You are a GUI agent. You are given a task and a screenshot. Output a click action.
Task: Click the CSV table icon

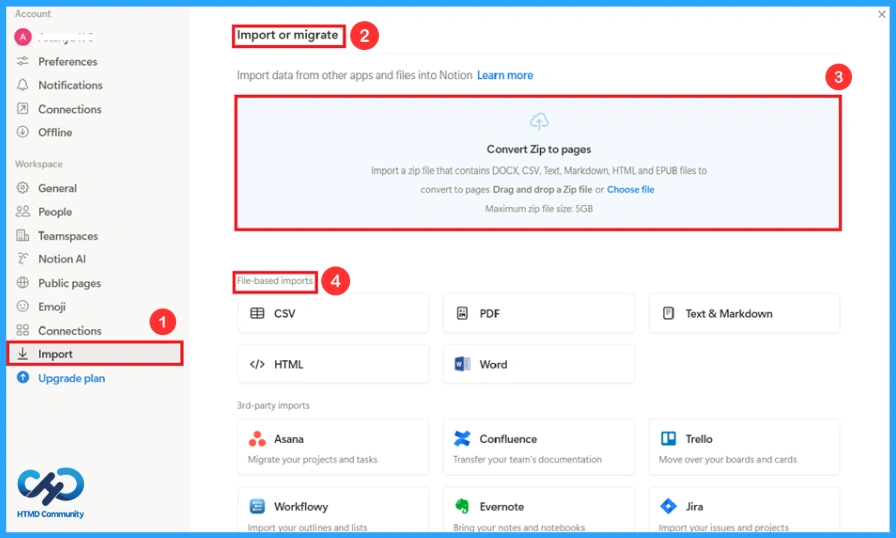(x=257, y=313)
